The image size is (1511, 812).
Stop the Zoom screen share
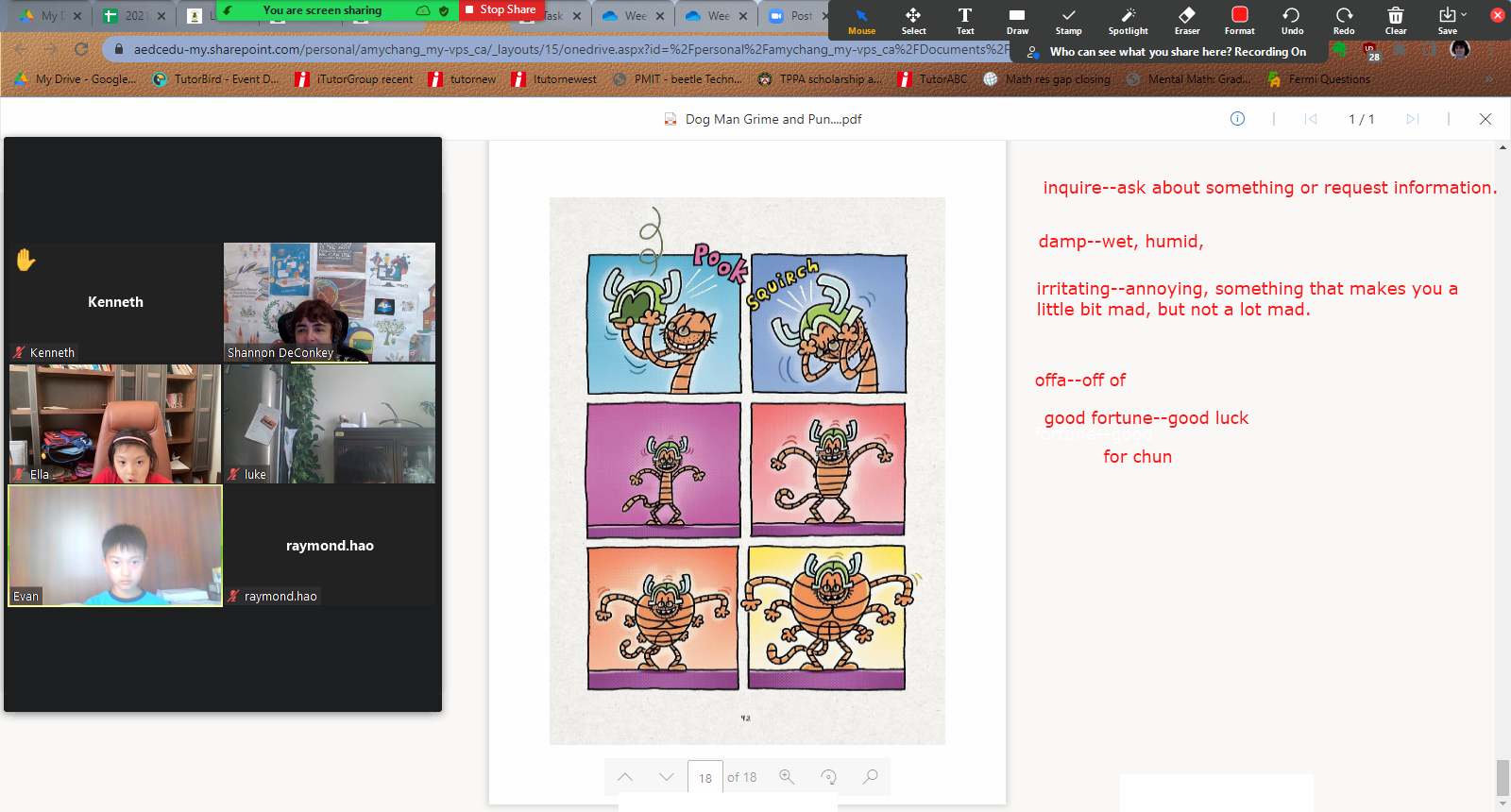tap(501, 9)
